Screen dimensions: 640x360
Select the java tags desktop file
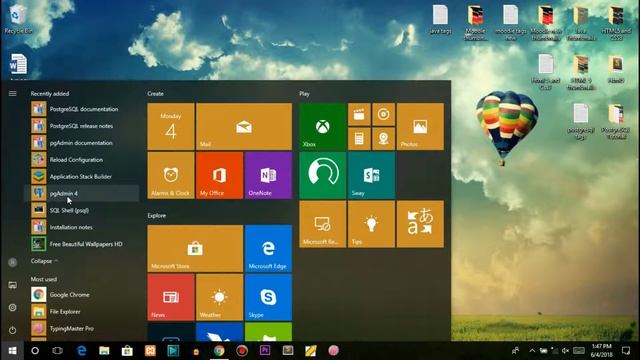(x=440, y=19)
